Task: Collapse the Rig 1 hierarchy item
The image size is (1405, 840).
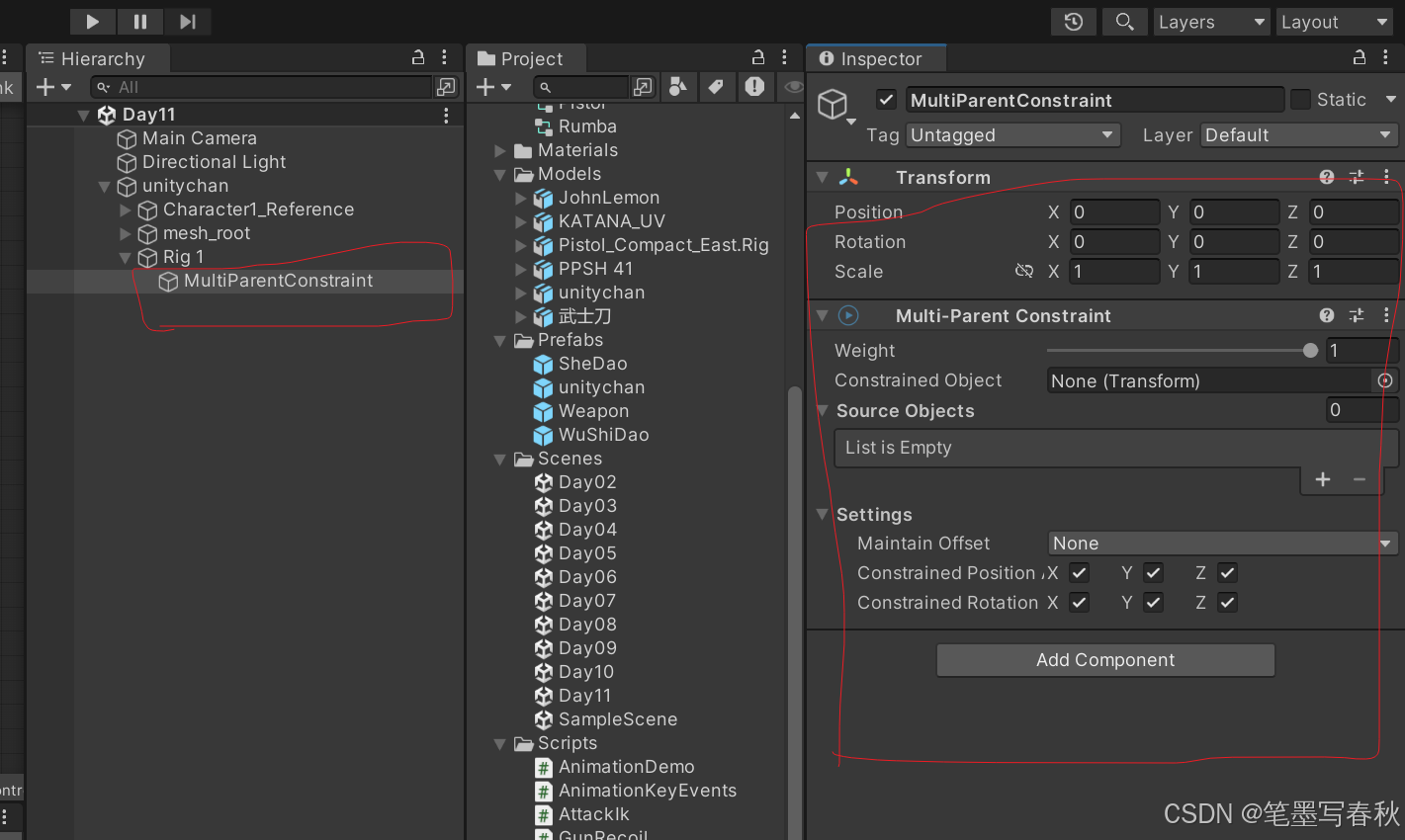Action: [x=125, y=256]
